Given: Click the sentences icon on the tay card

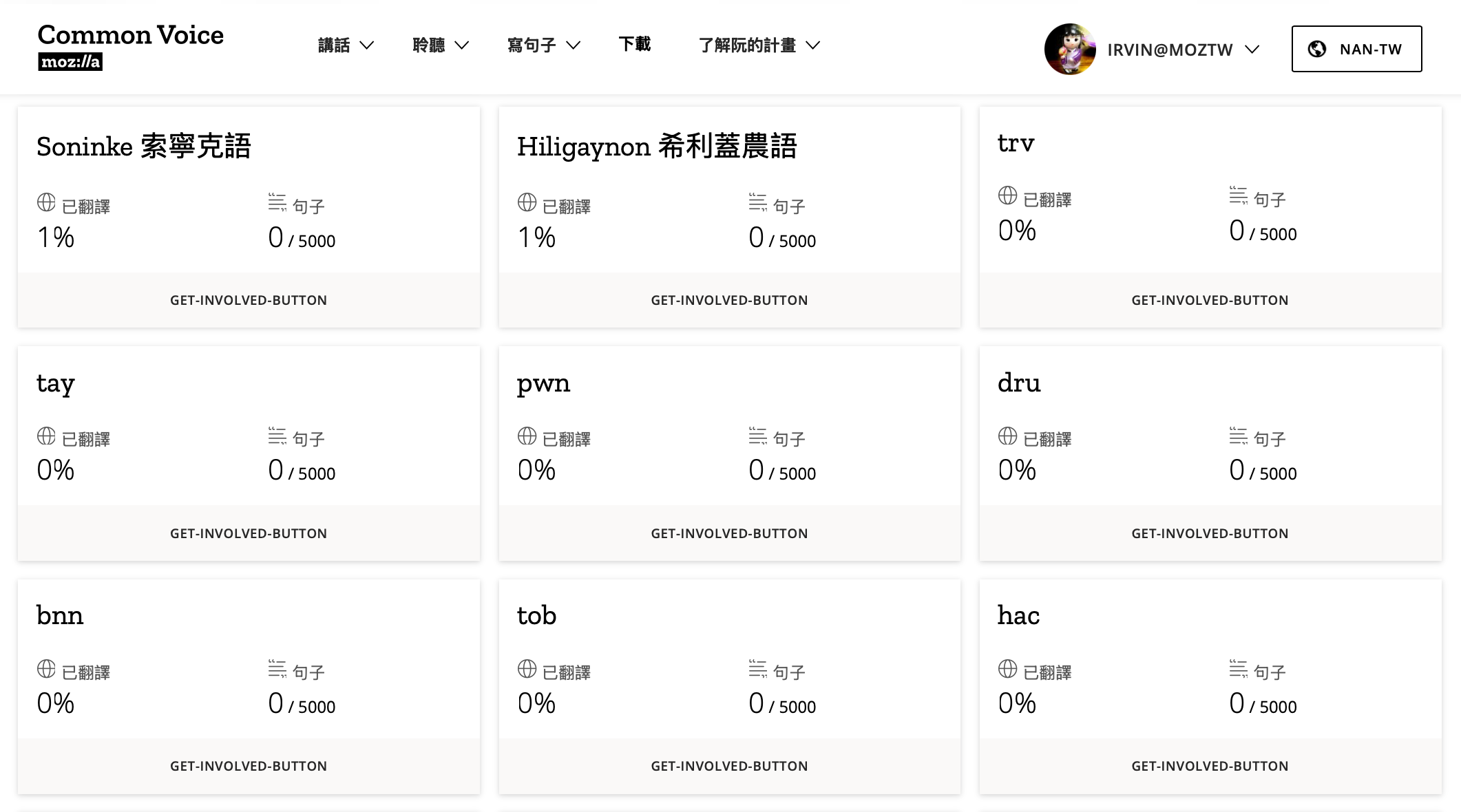Looking at the screenshot, I should point(277,436).
